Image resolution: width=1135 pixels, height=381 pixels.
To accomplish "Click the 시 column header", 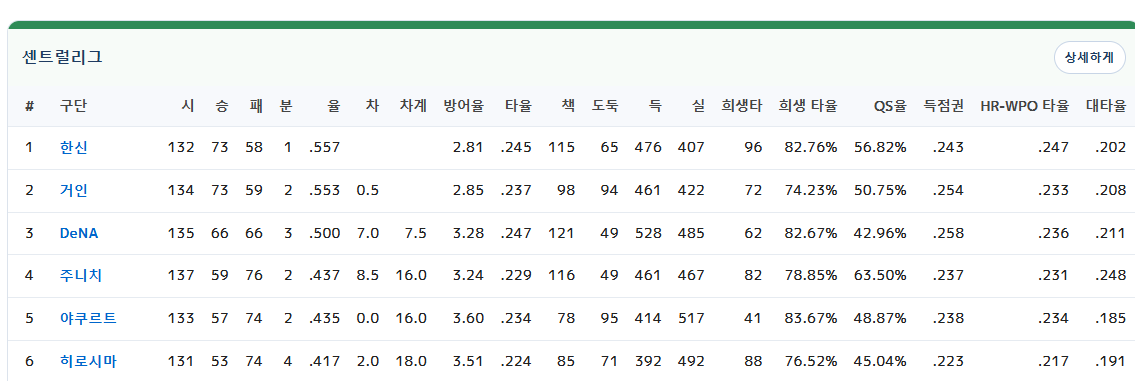I will coord(188,106).
